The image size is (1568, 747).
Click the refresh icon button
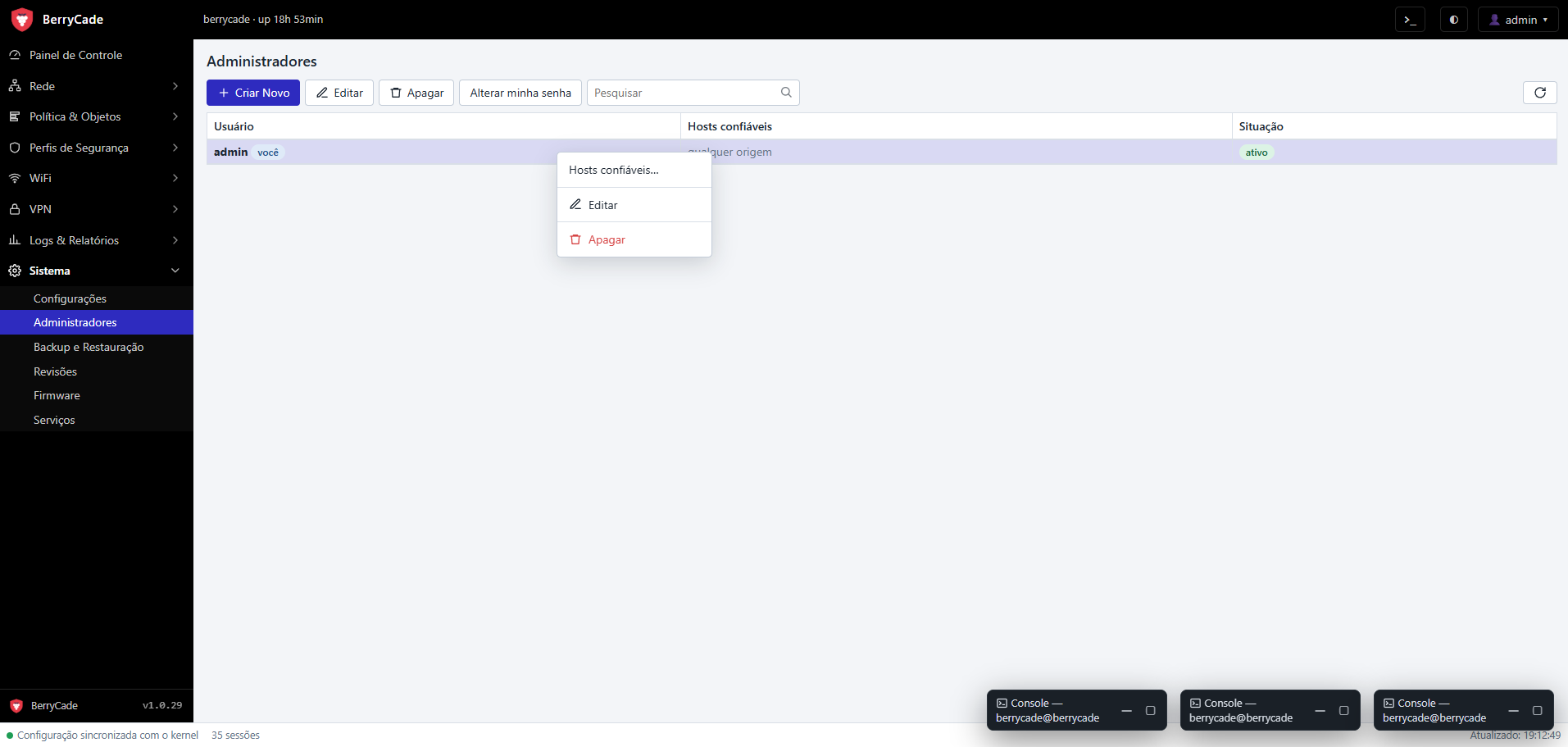1539,93
